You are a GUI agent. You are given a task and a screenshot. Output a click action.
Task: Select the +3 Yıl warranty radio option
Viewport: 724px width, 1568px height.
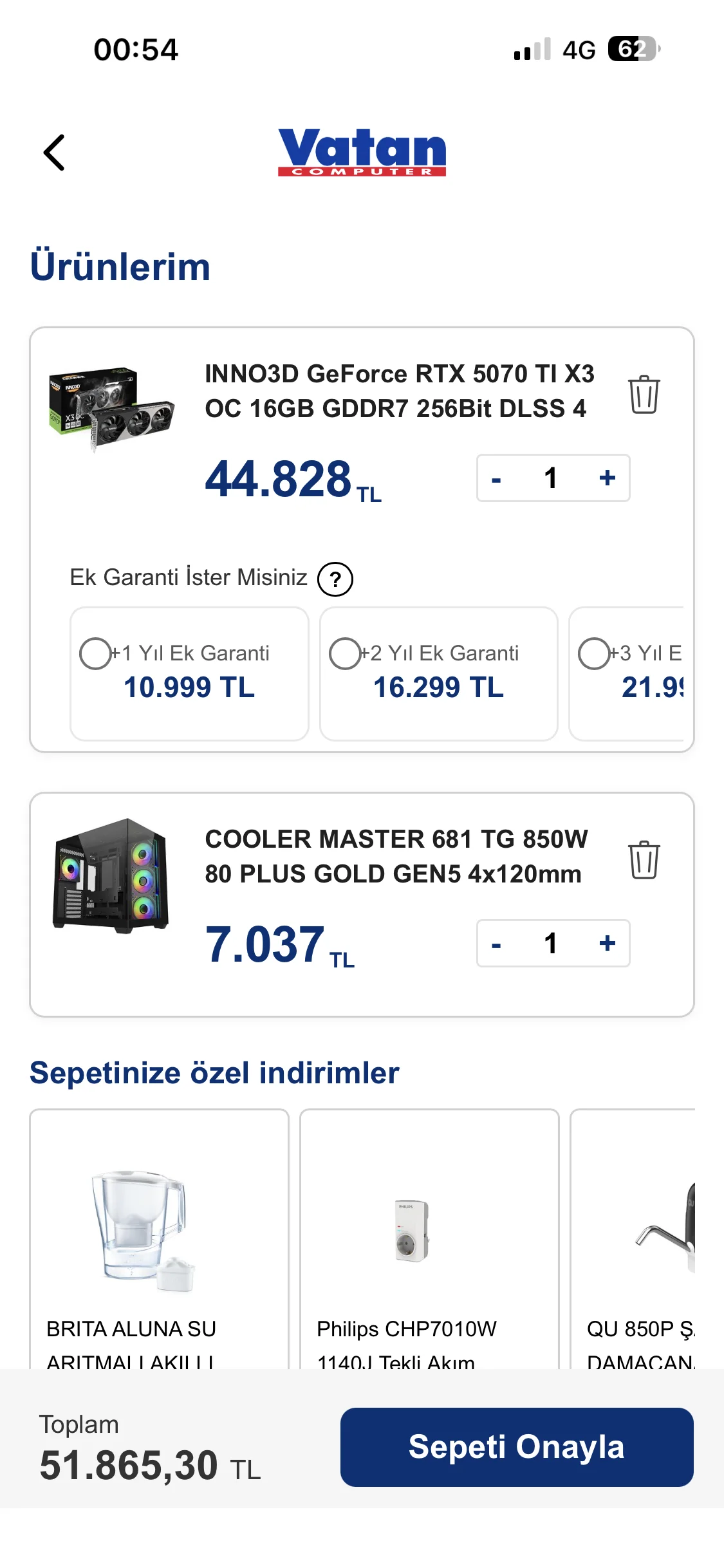pos(593,653)
